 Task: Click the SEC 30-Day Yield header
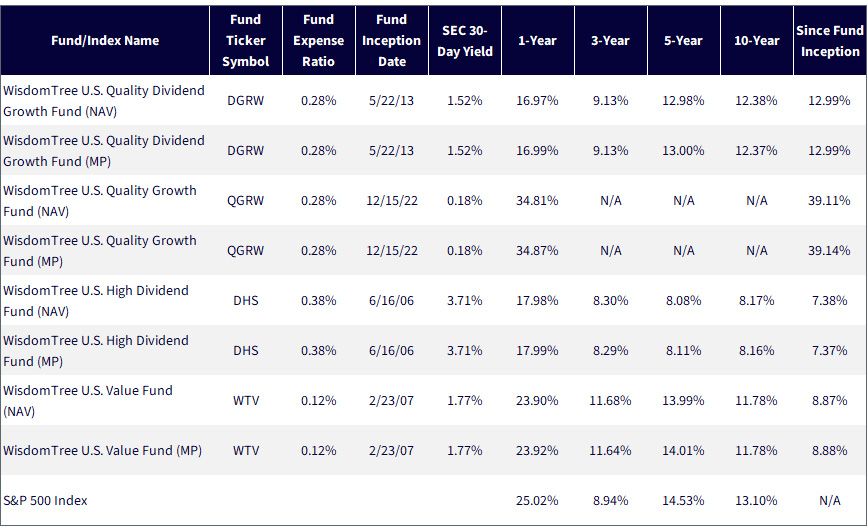pos(464,40)
